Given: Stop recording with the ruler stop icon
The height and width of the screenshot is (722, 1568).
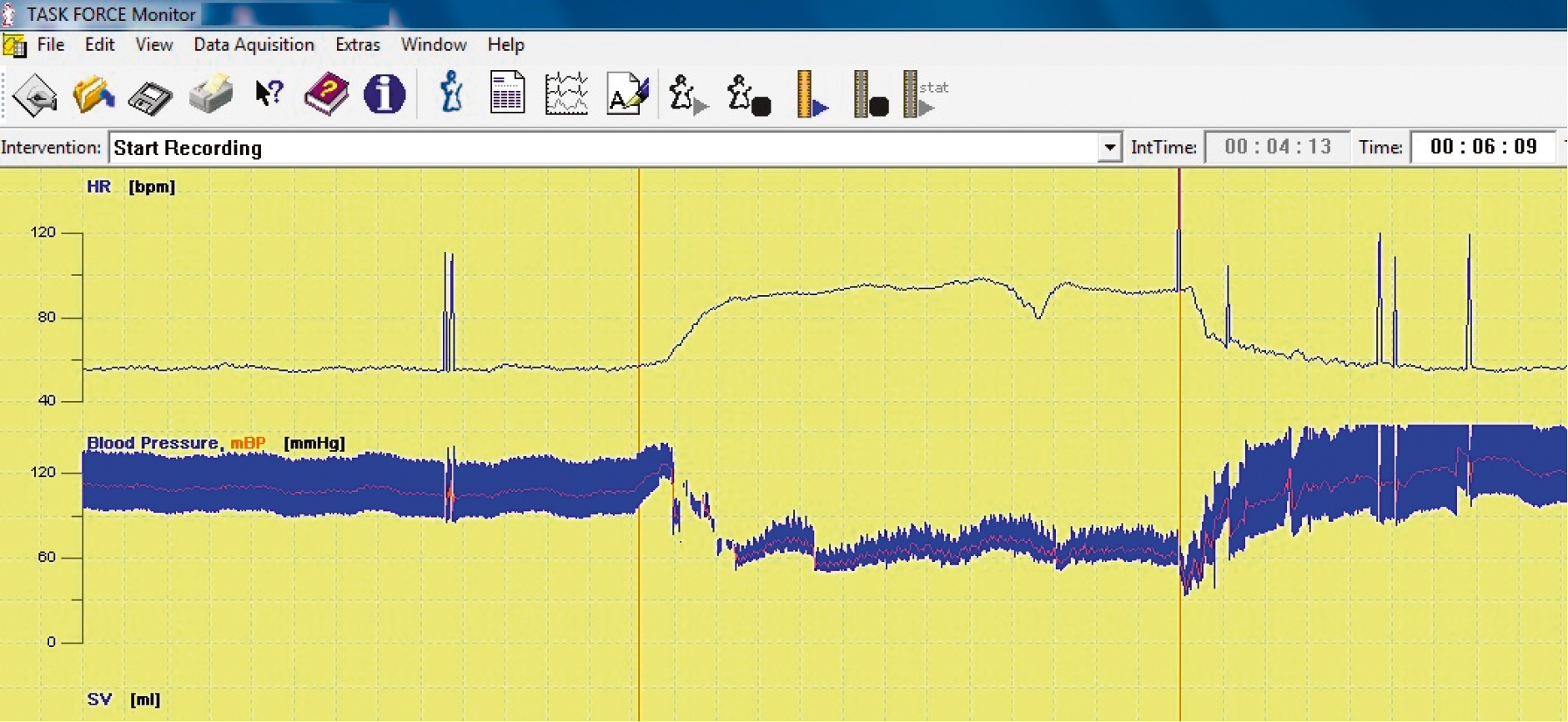Looking at the screenshot, I should (870, 94).
